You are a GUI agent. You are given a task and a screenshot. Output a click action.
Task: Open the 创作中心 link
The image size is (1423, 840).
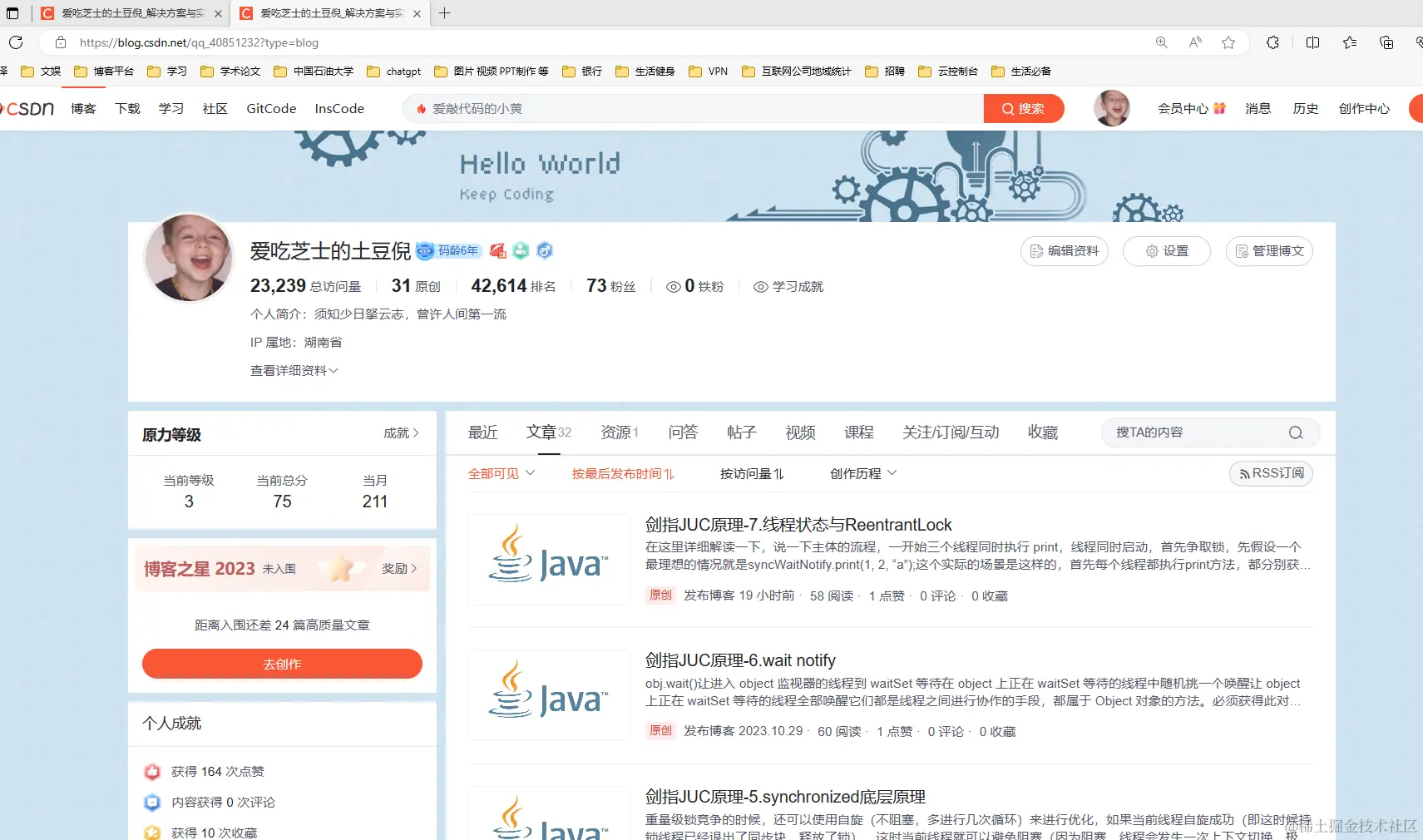[x=1364, y=109]
